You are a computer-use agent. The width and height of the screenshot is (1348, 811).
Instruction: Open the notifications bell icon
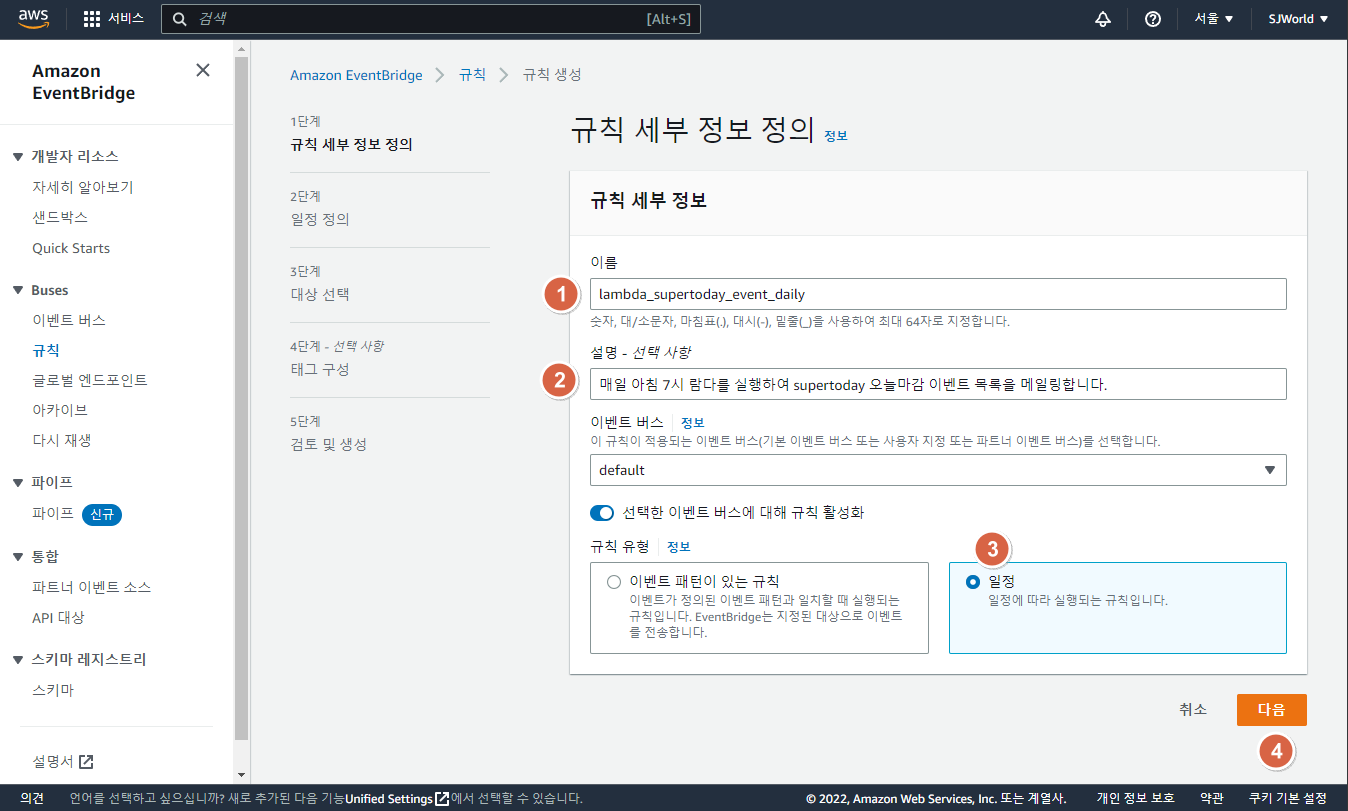pyautogui.click(x=1103, y=19)
